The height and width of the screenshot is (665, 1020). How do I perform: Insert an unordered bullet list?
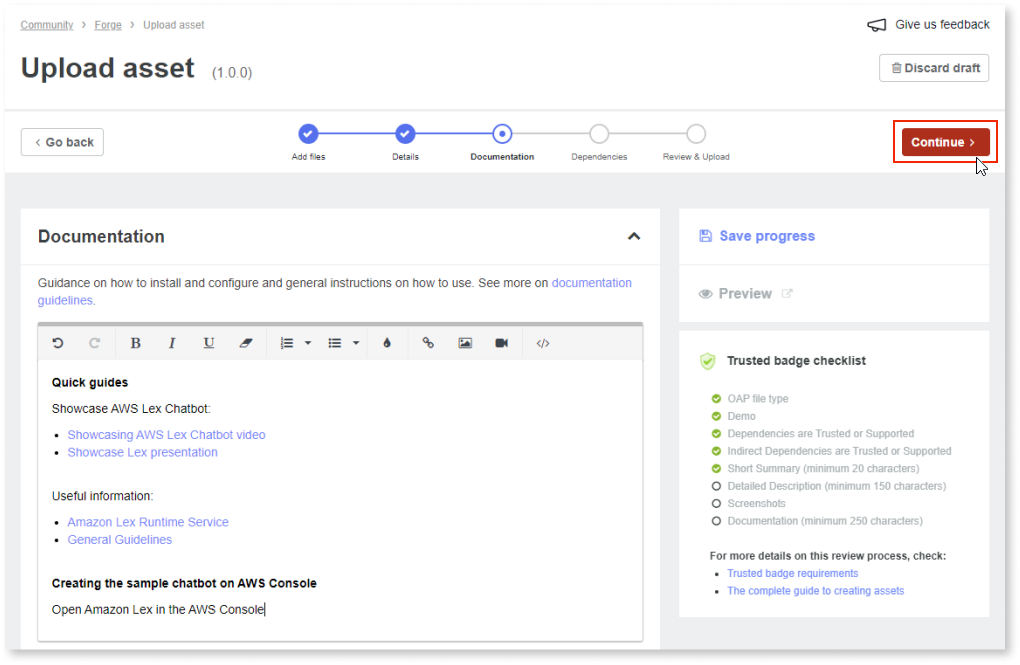[x=334, y=343]
